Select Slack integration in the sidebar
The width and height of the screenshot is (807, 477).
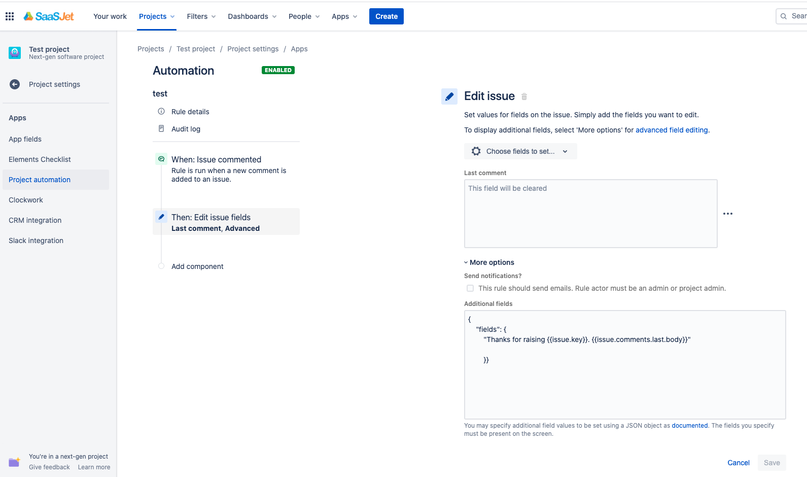pyautogui.click(x=36, y=240)
